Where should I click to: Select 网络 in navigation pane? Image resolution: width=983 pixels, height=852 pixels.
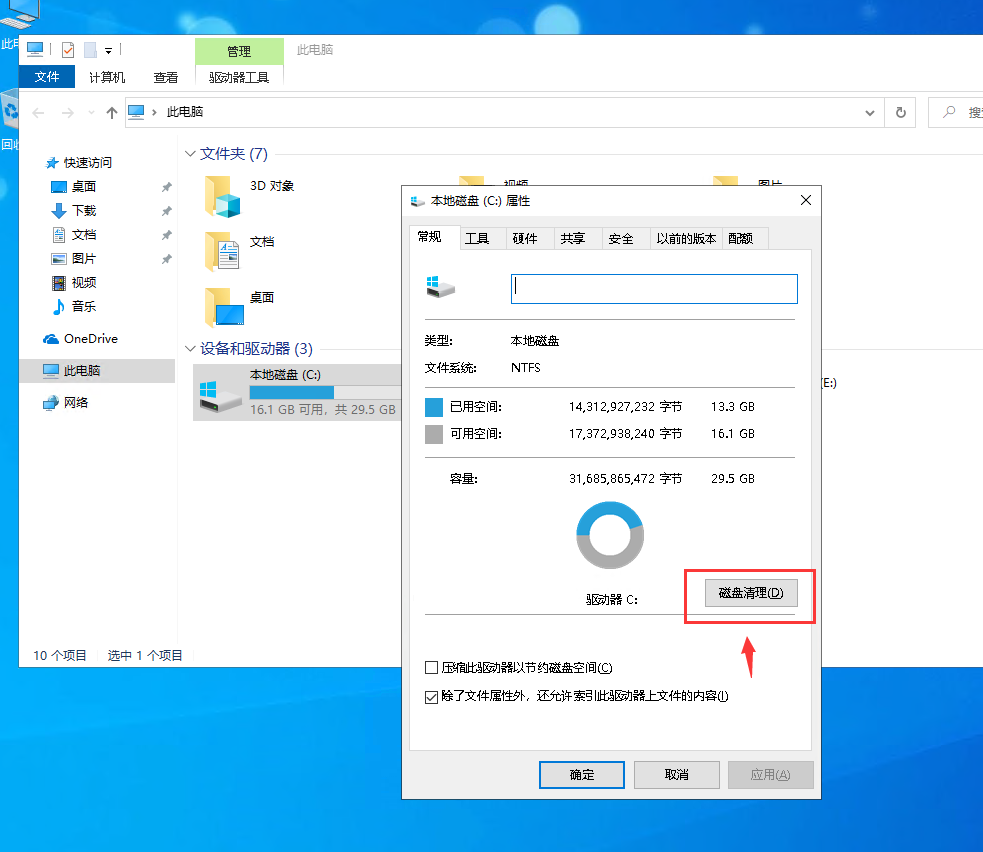(76, 403)
